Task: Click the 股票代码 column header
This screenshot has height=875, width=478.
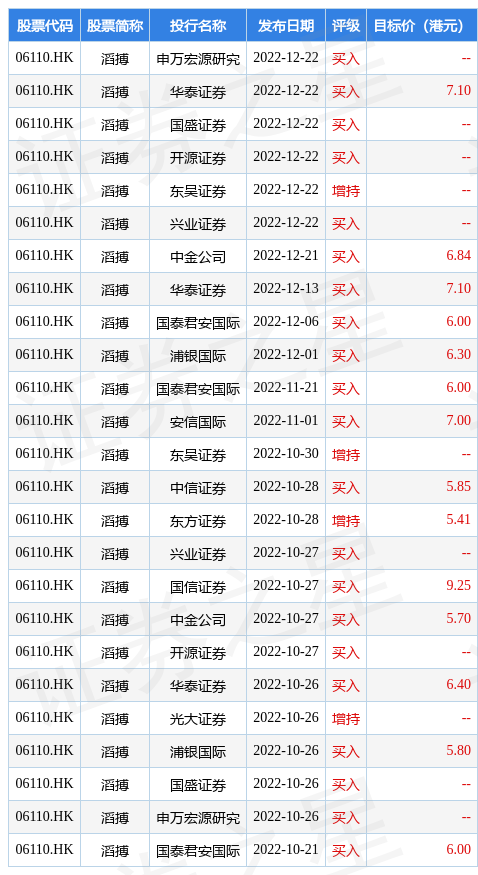Action: [45, 26]
